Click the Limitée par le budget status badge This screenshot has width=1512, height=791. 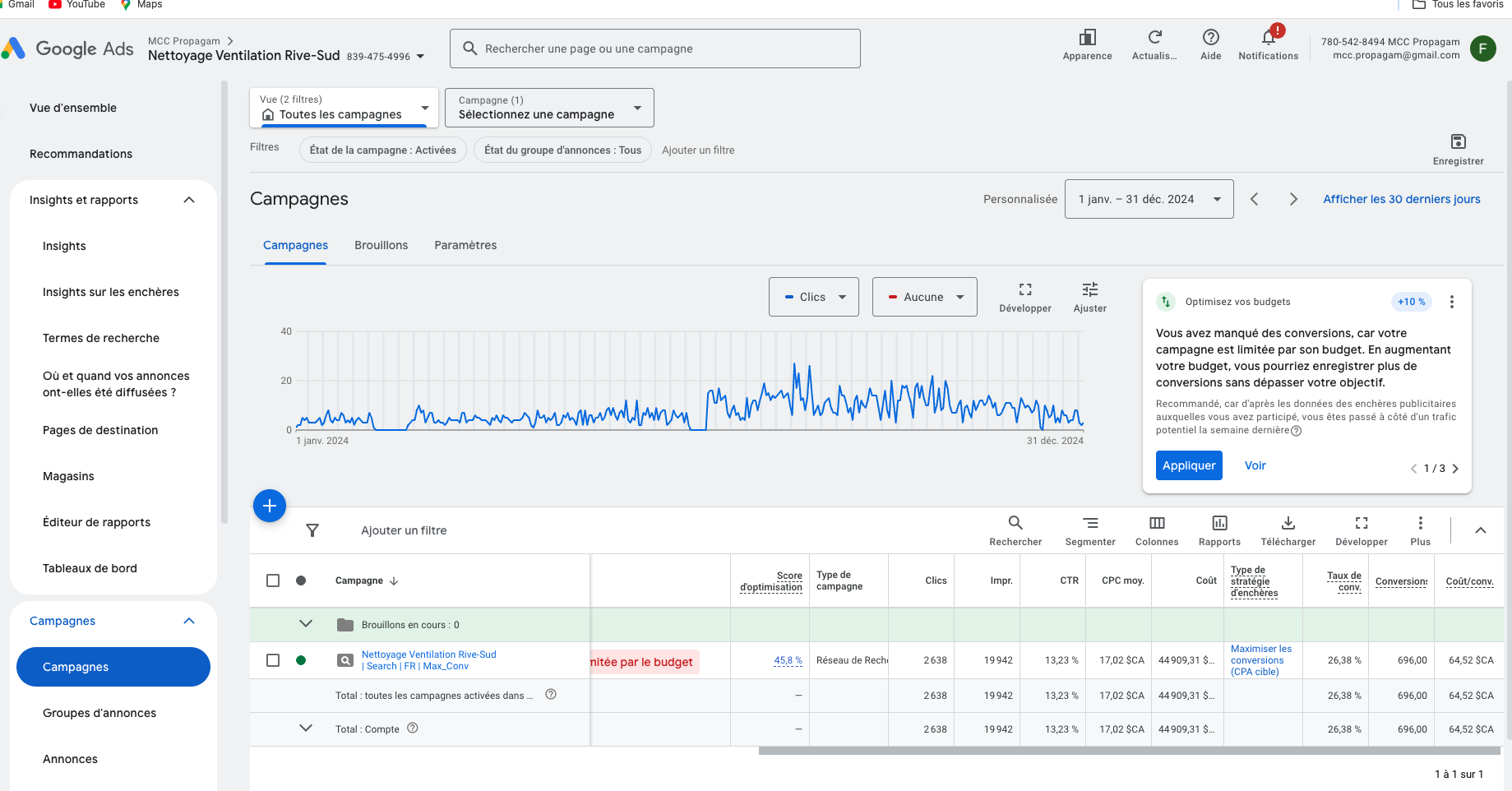coord(644,662)
